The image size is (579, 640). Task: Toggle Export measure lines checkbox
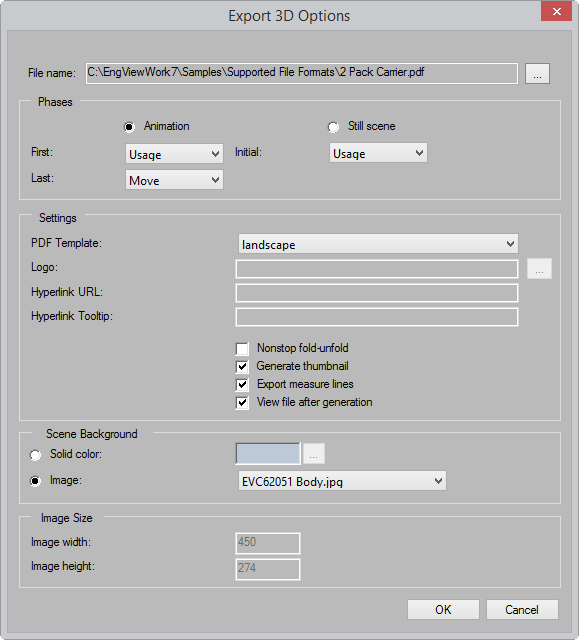tap(242, 384)
